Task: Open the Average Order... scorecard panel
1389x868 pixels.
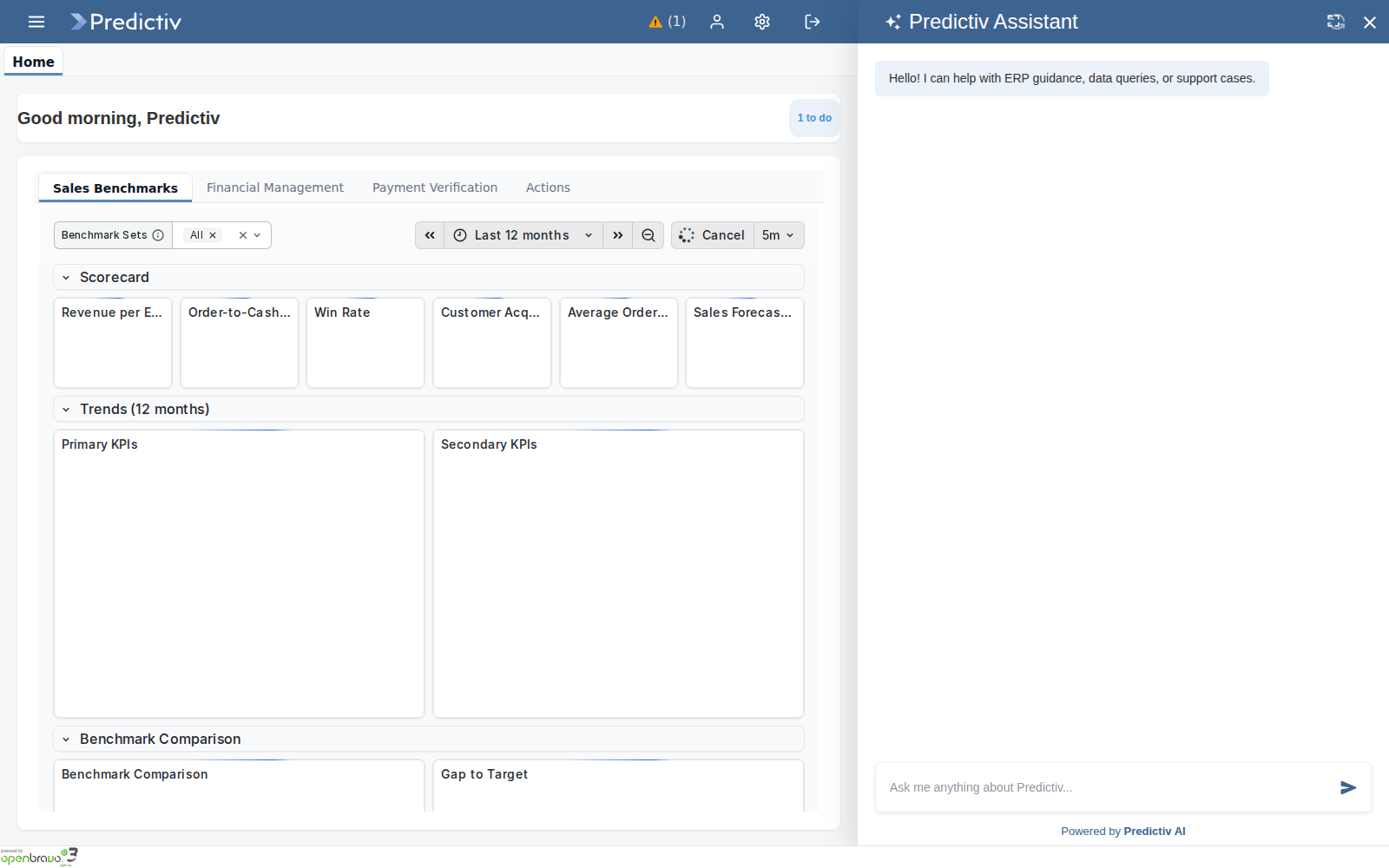Action: pos(619,343)
